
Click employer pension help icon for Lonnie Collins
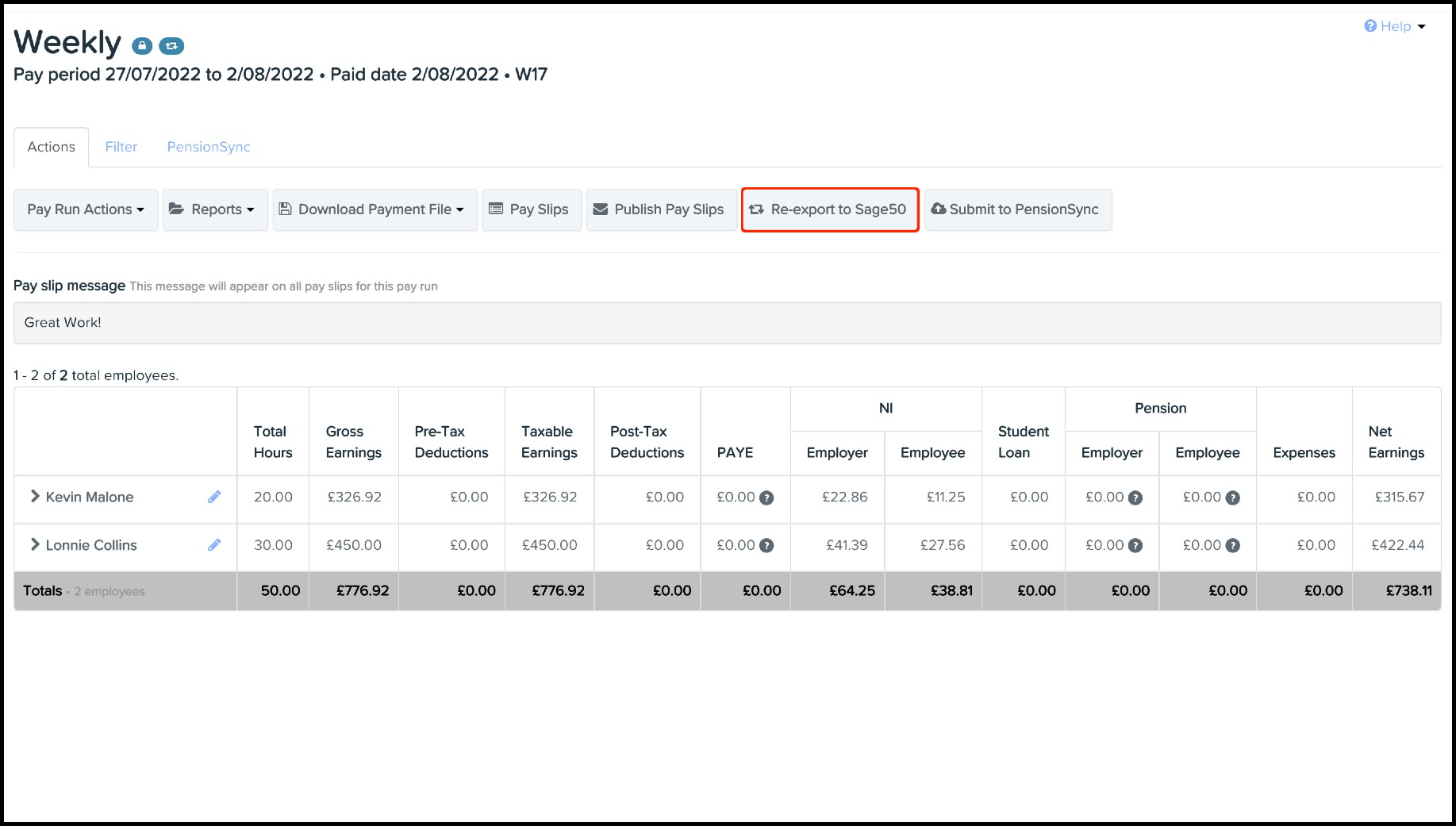[x=1135, y=546]
